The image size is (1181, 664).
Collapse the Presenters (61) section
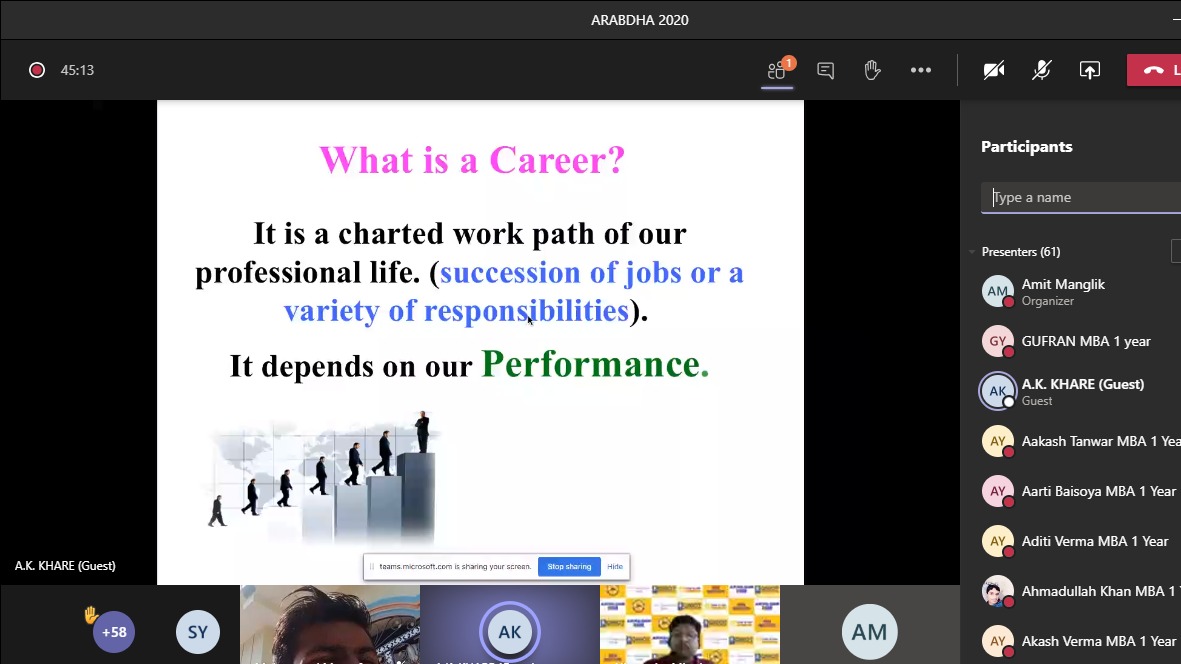coord(972,252)
